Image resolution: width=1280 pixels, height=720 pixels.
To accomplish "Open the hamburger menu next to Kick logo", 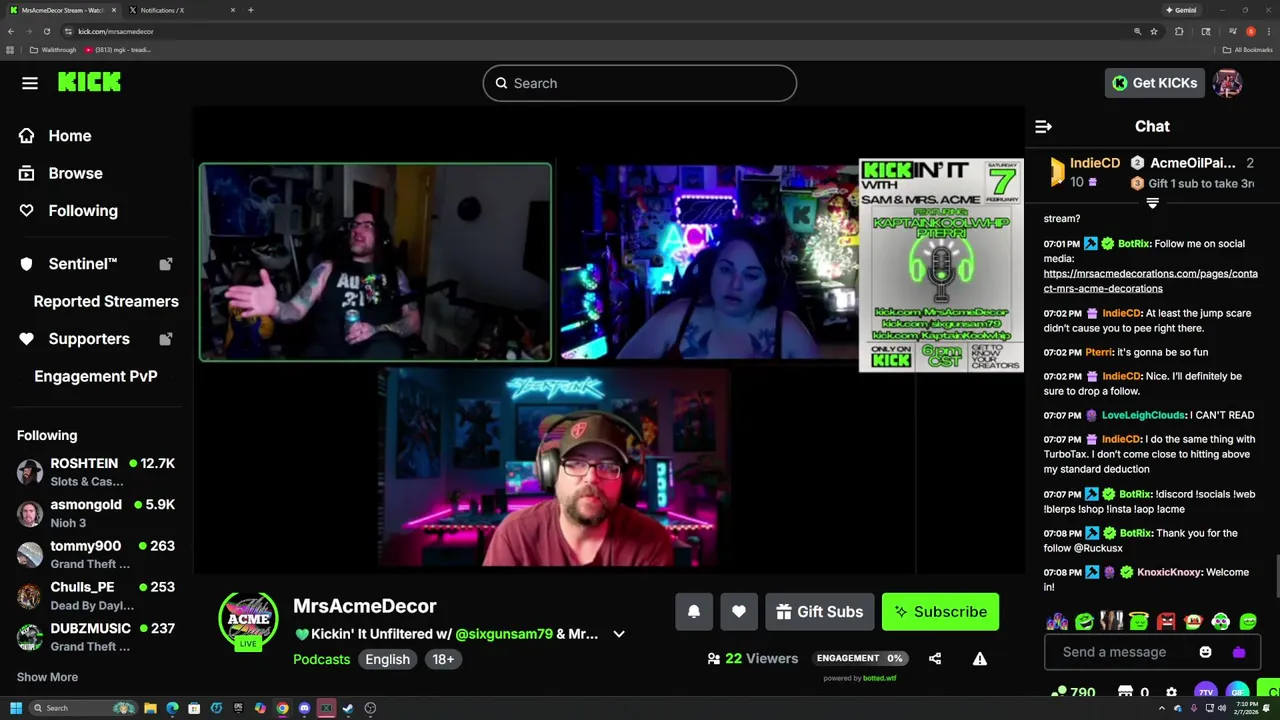I will click(30, 83).
